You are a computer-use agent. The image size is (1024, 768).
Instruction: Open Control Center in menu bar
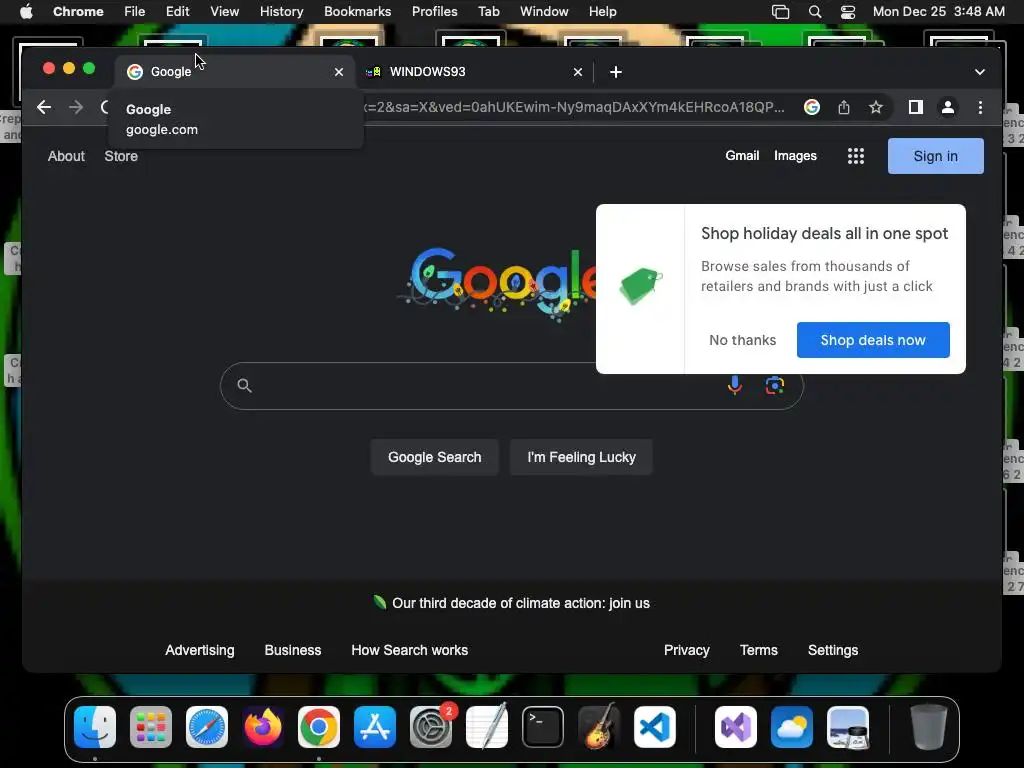(x=848, y=12)
